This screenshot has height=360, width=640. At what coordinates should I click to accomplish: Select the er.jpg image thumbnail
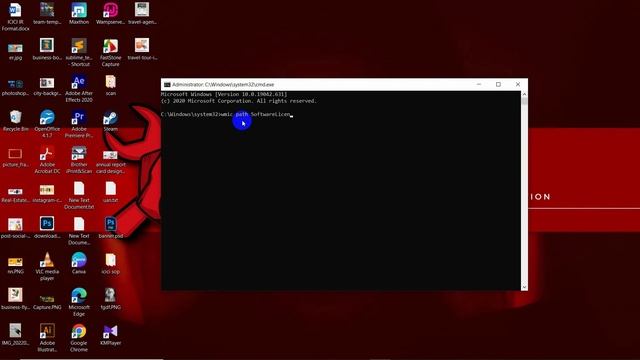coord(16,48)
